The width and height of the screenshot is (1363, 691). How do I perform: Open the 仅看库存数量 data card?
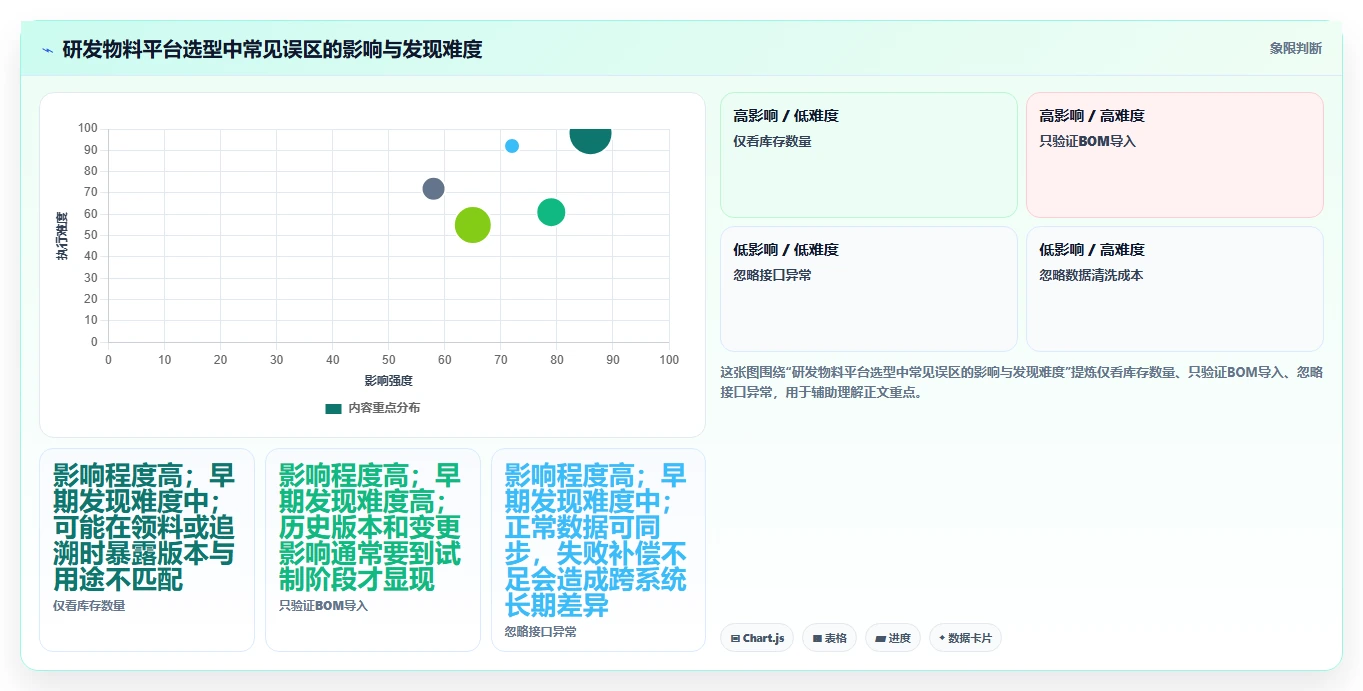click(147, 550)
